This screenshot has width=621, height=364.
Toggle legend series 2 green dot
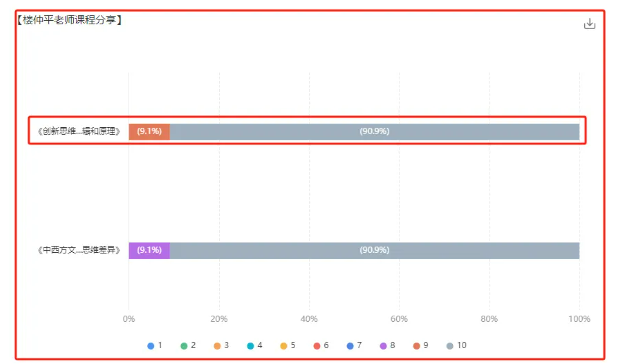pos(184,346)
